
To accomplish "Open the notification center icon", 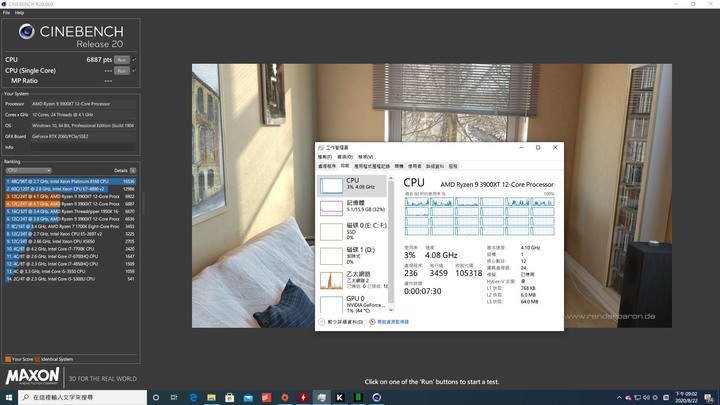I will tap(709, 398).
